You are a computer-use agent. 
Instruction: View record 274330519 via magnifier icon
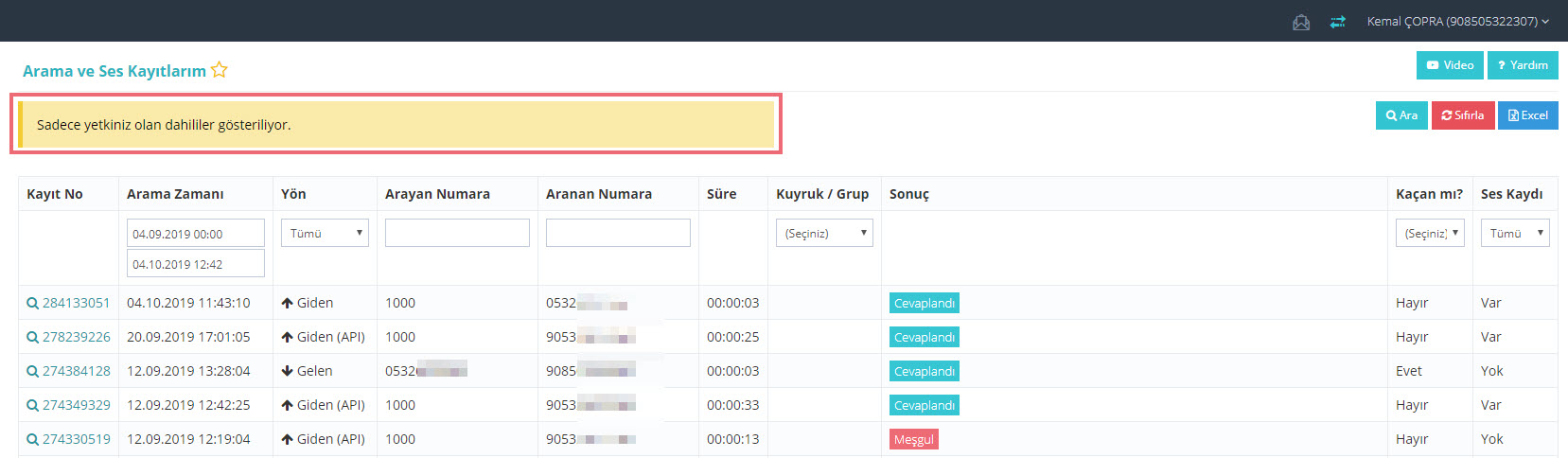[x=33, y=440]
